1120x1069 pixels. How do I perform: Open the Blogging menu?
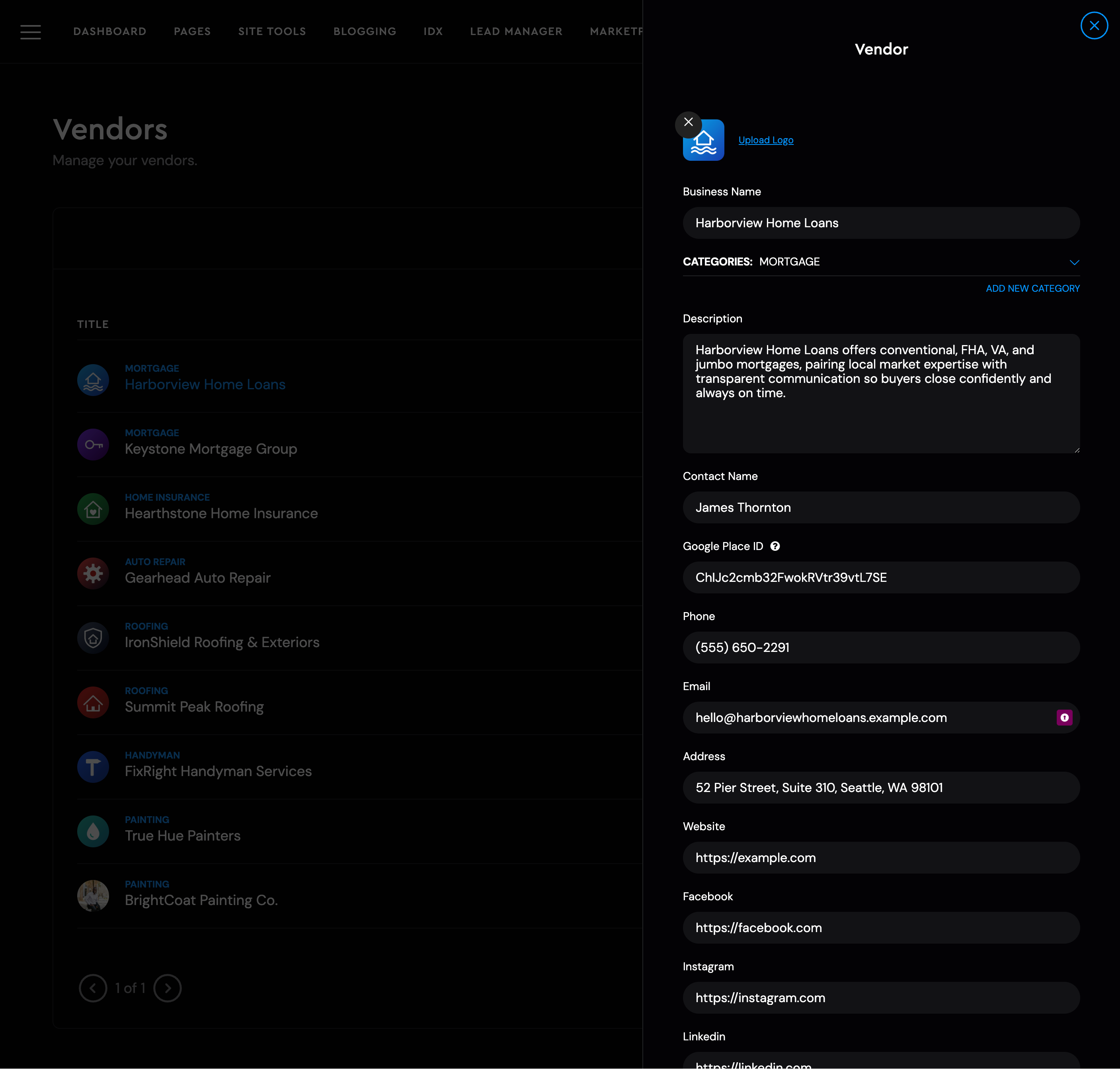(365, 31)
